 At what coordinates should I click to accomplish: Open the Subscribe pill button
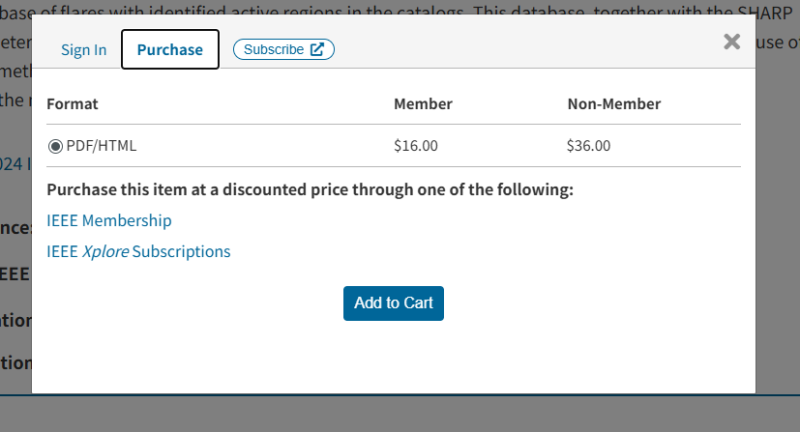(284, 49)
